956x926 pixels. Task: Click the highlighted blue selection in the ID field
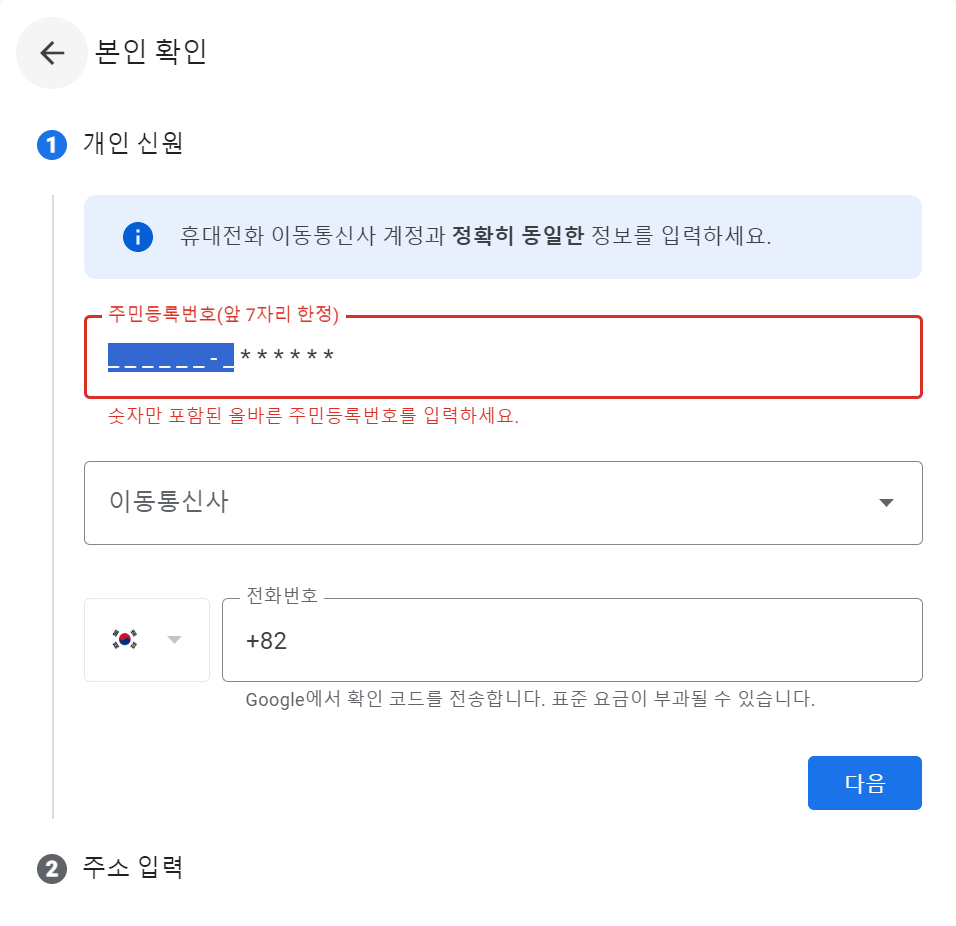tap(171, 357)
